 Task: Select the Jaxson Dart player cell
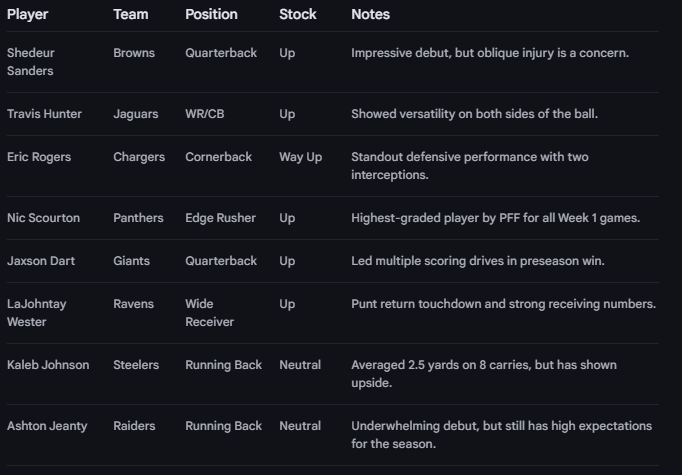[x=41, y=261]
